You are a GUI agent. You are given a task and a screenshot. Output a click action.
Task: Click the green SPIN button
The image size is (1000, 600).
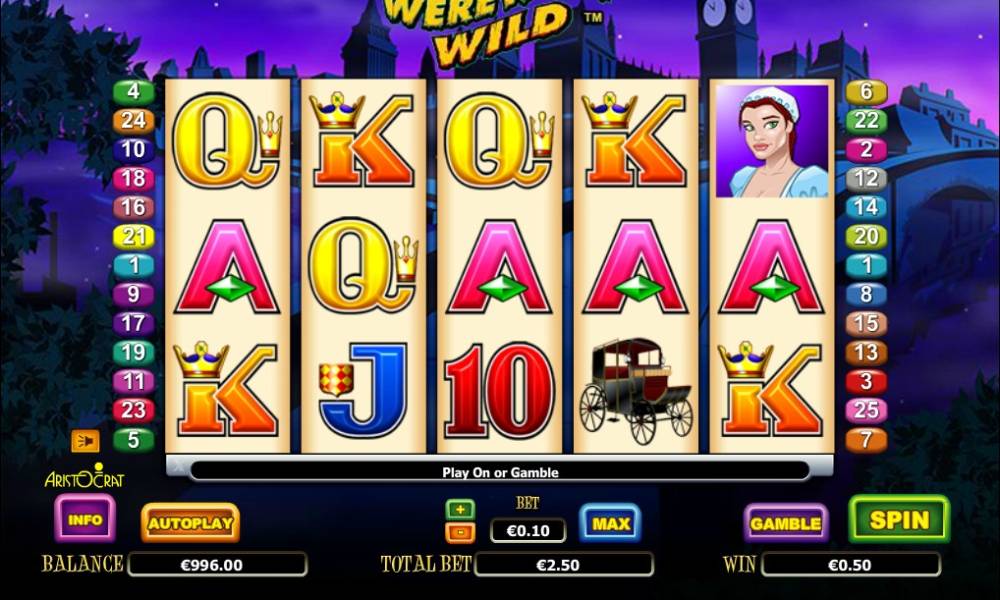pos(899,520)
